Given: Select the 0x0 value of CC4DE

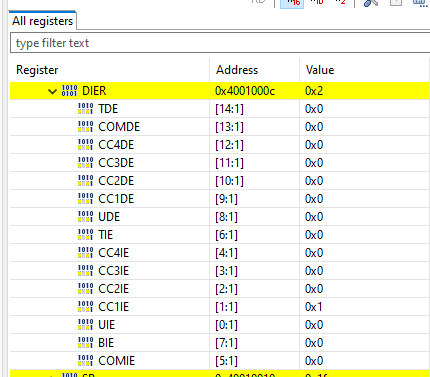Looking at the screenshot, I should click(x=314, y=145).
